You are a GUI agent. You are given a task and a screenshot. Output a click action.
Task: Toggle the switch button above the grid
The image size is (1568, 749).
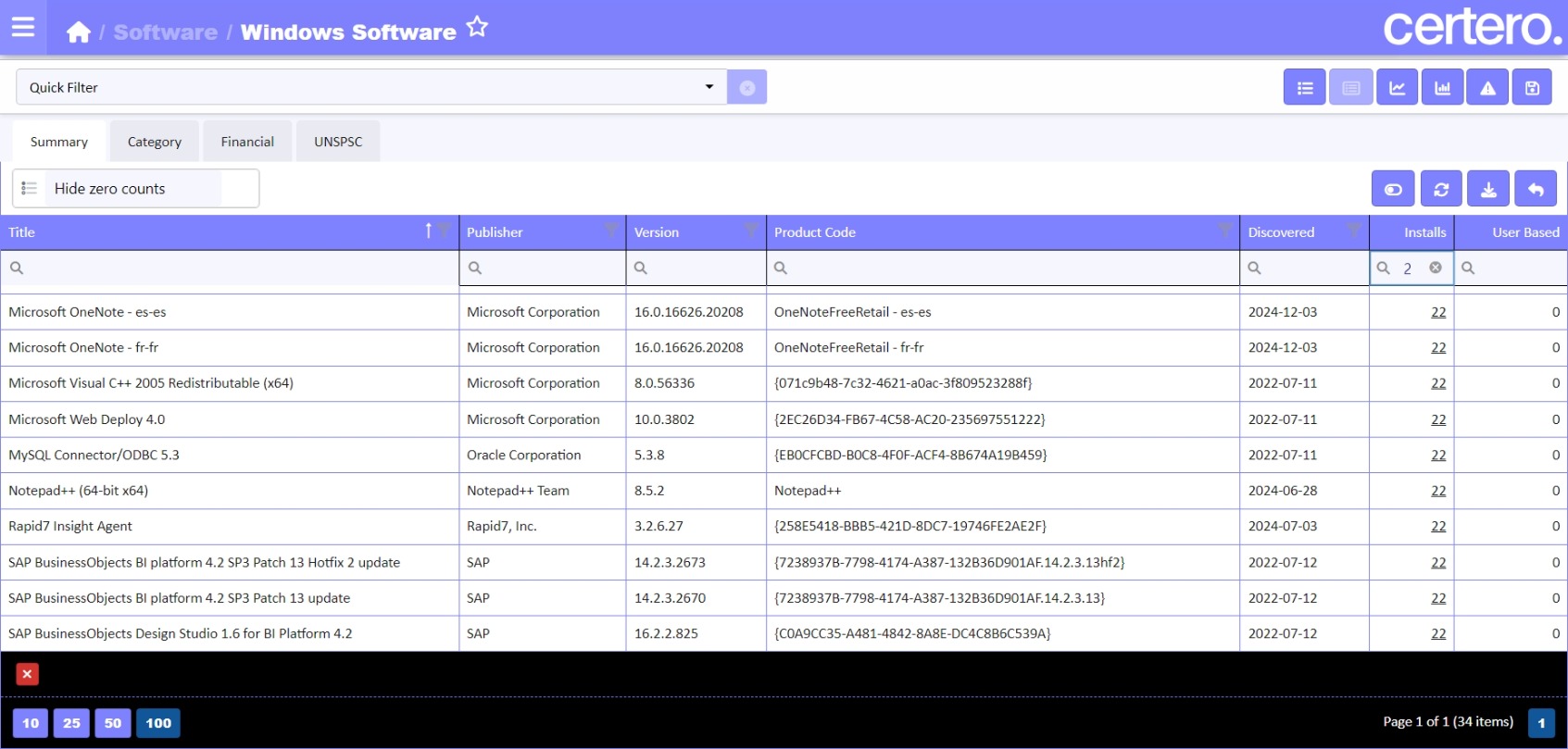[x=1393, y=189]
